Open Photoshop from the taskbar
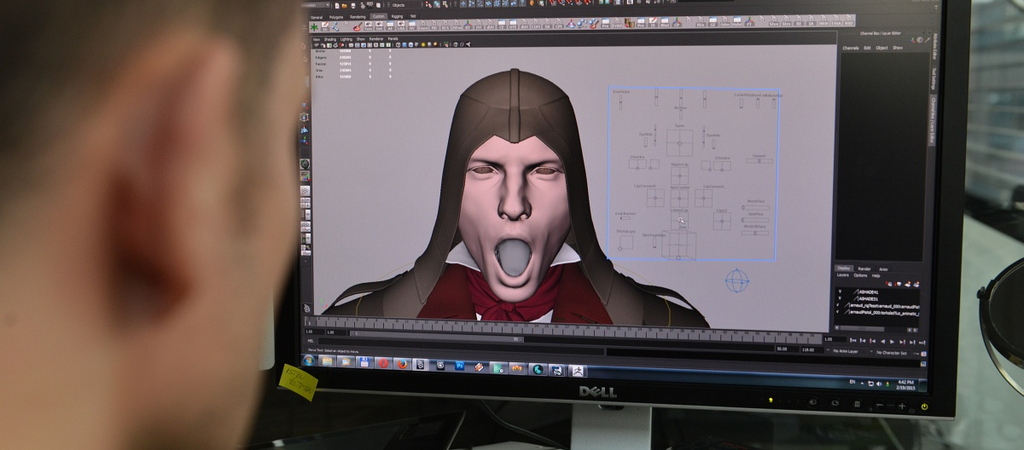Viewport: 1024px width, 450px height. [459, 366]
